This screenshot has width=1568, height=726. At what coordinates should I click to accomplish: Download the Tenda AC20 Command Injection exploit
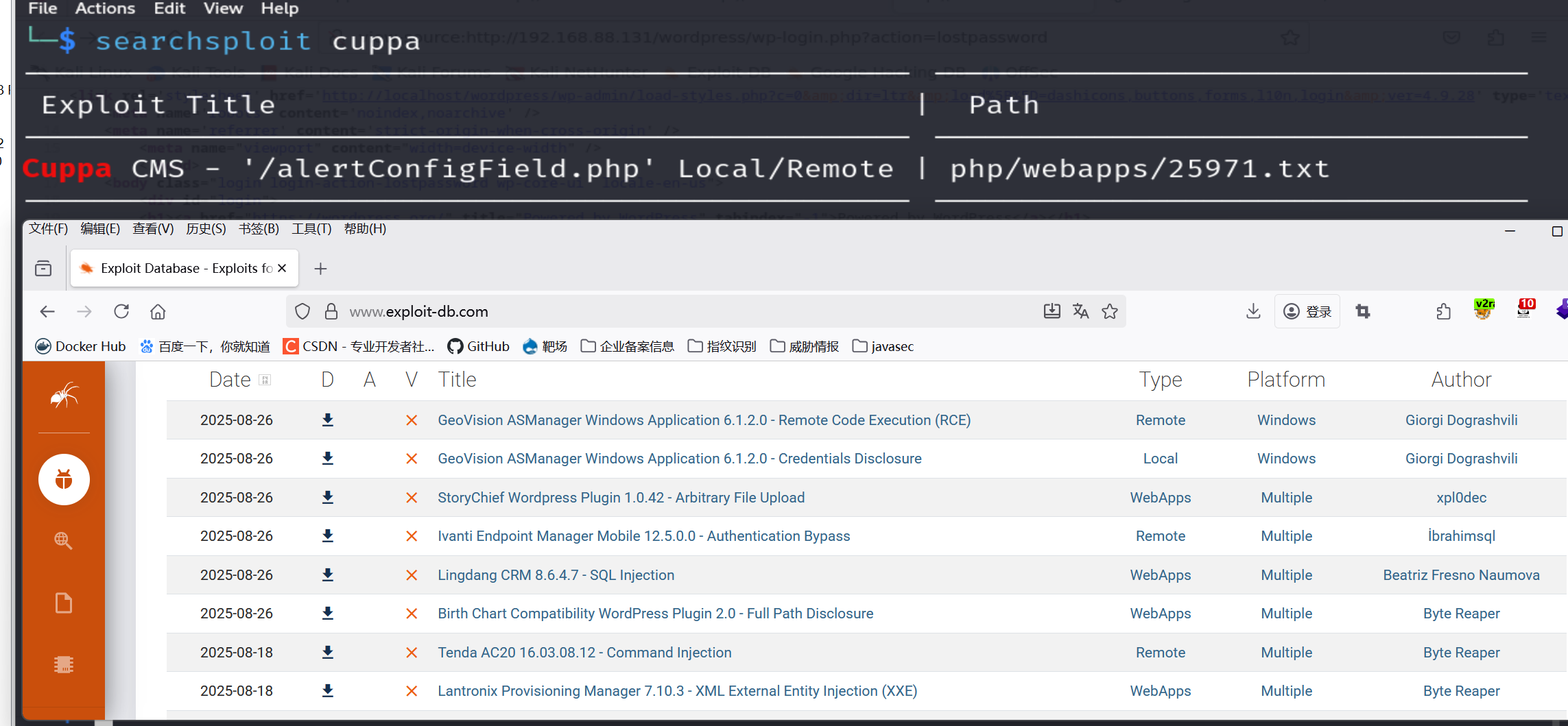pos(328,652)
